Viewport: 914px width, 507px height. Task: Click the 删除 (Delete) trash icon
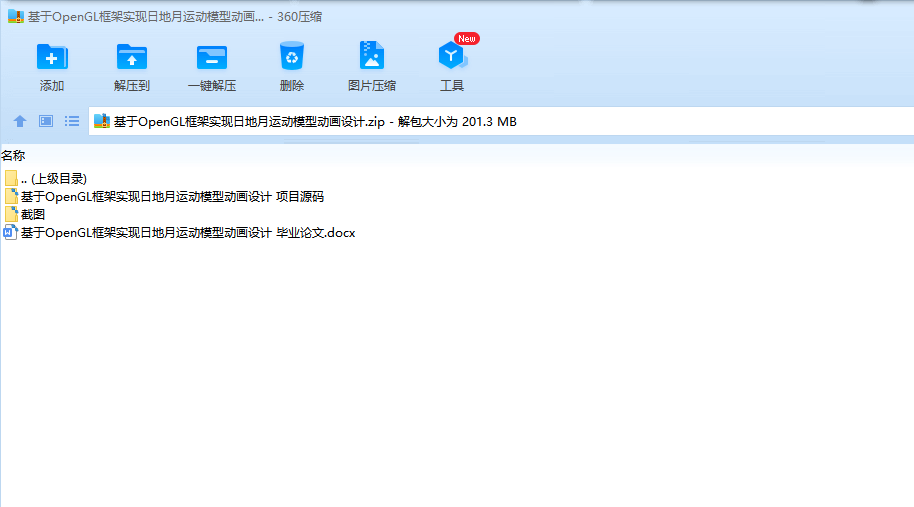[291, 57]
